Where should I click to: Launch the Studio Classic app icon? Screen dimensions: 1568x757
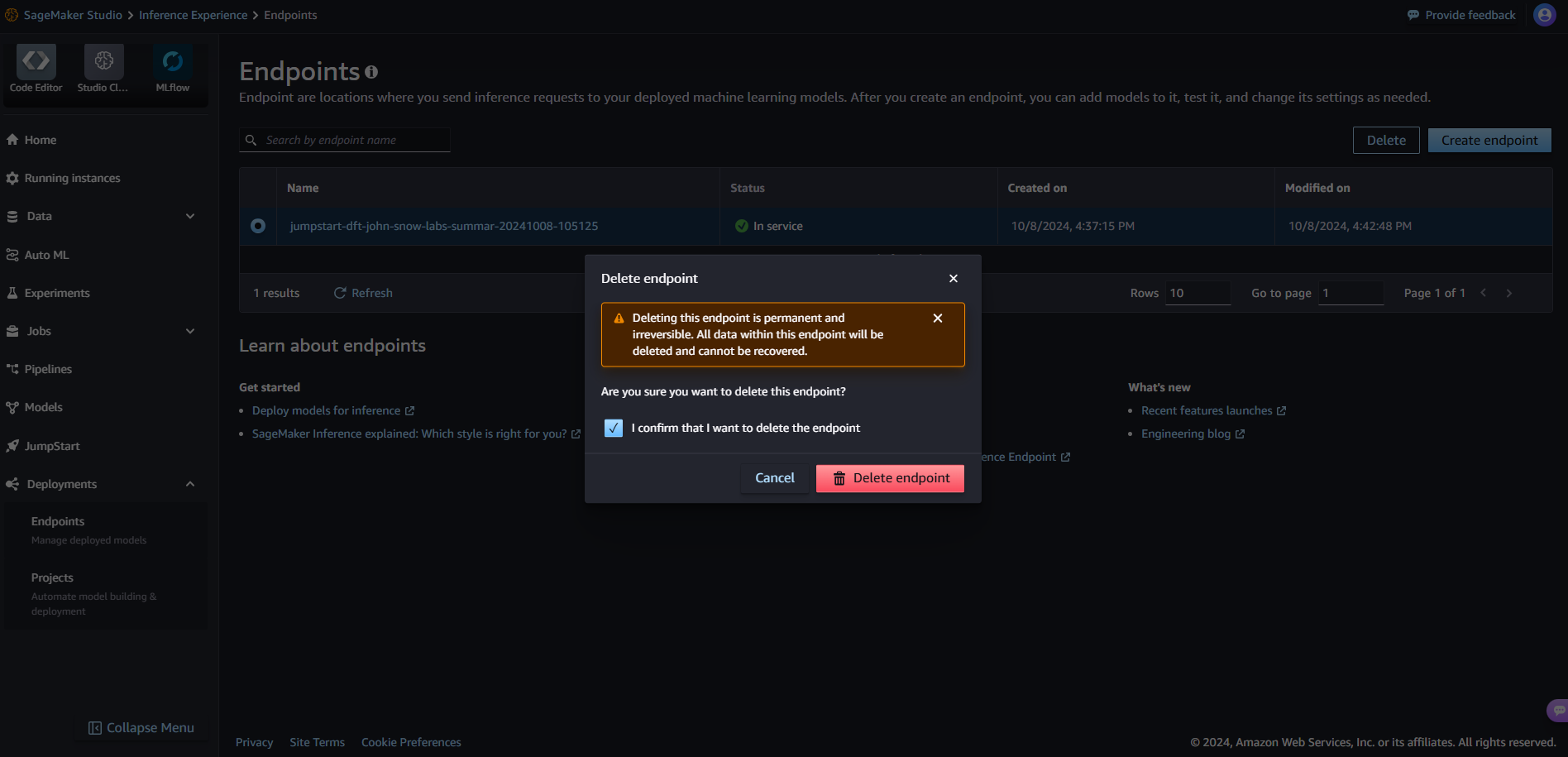[x=103, y=61]
